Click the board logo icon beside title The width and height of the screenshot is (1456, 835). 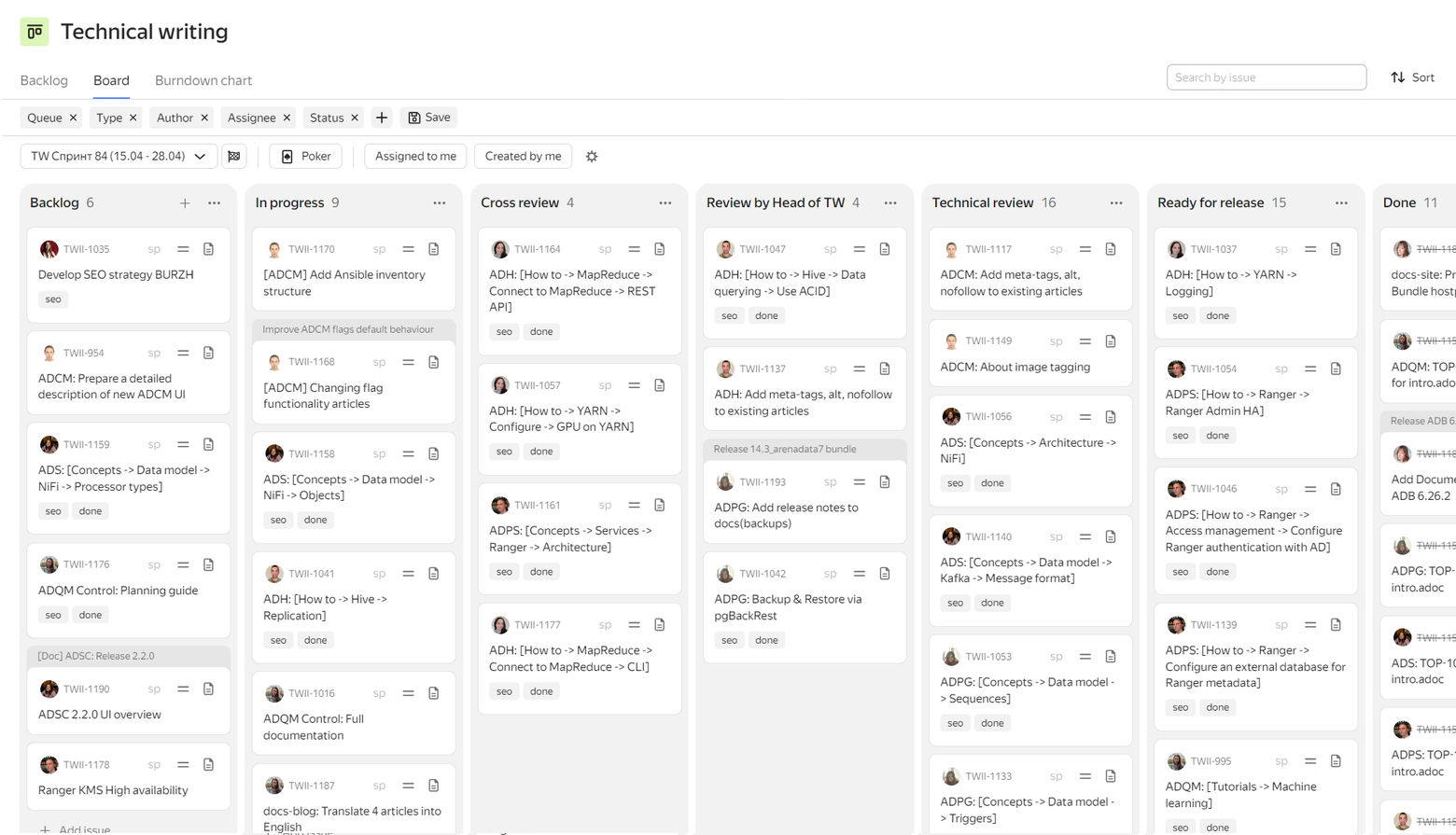(35, 32)
